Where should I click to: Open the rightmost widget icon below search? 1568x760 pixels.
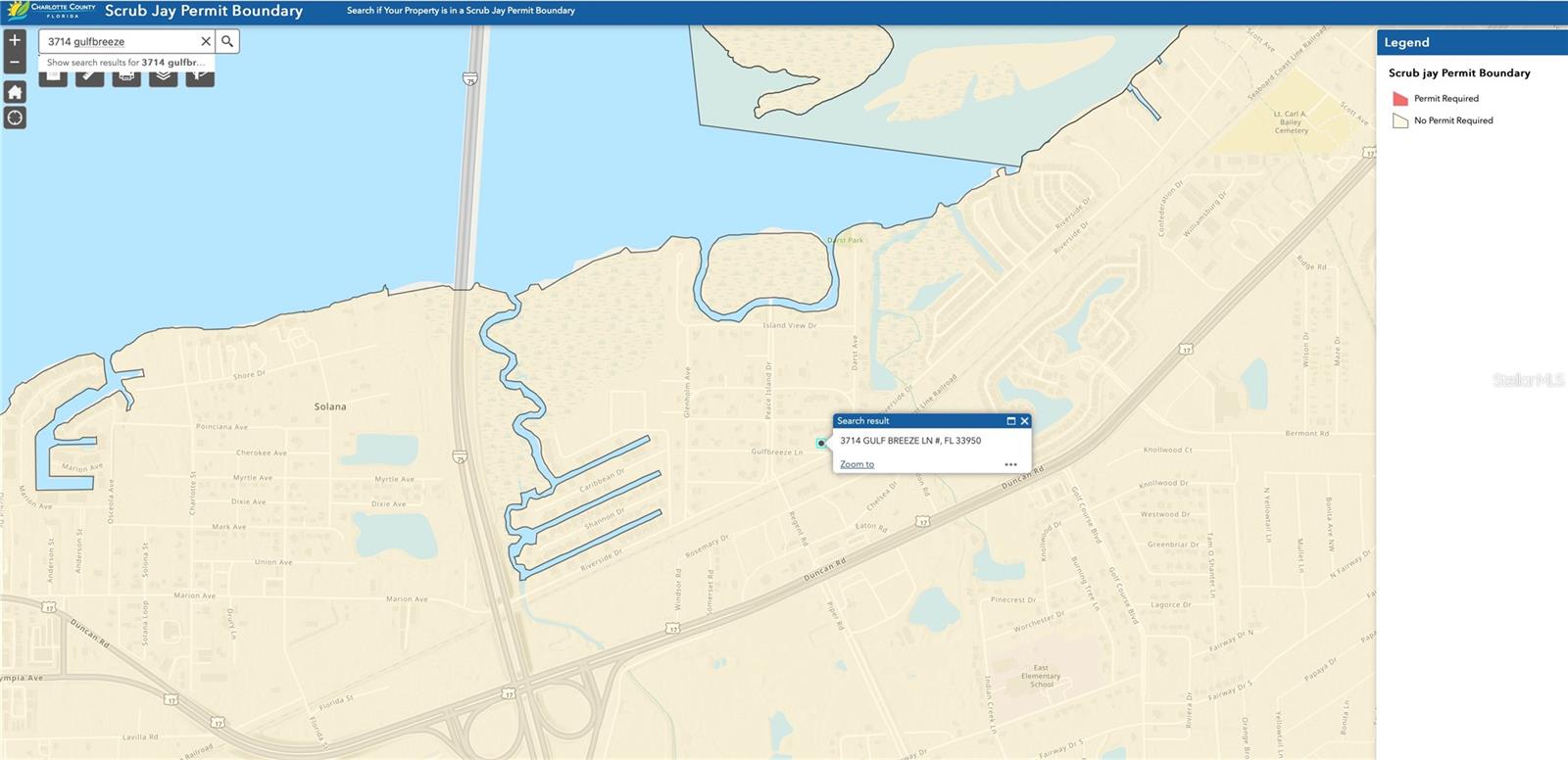(x=200, y=77)
